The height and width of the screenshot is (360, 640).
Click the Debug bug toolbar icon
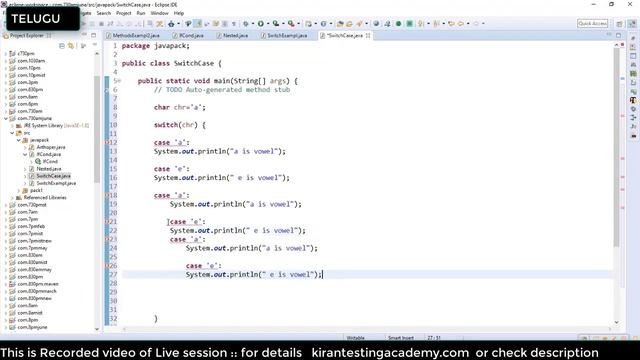point(246,24)
